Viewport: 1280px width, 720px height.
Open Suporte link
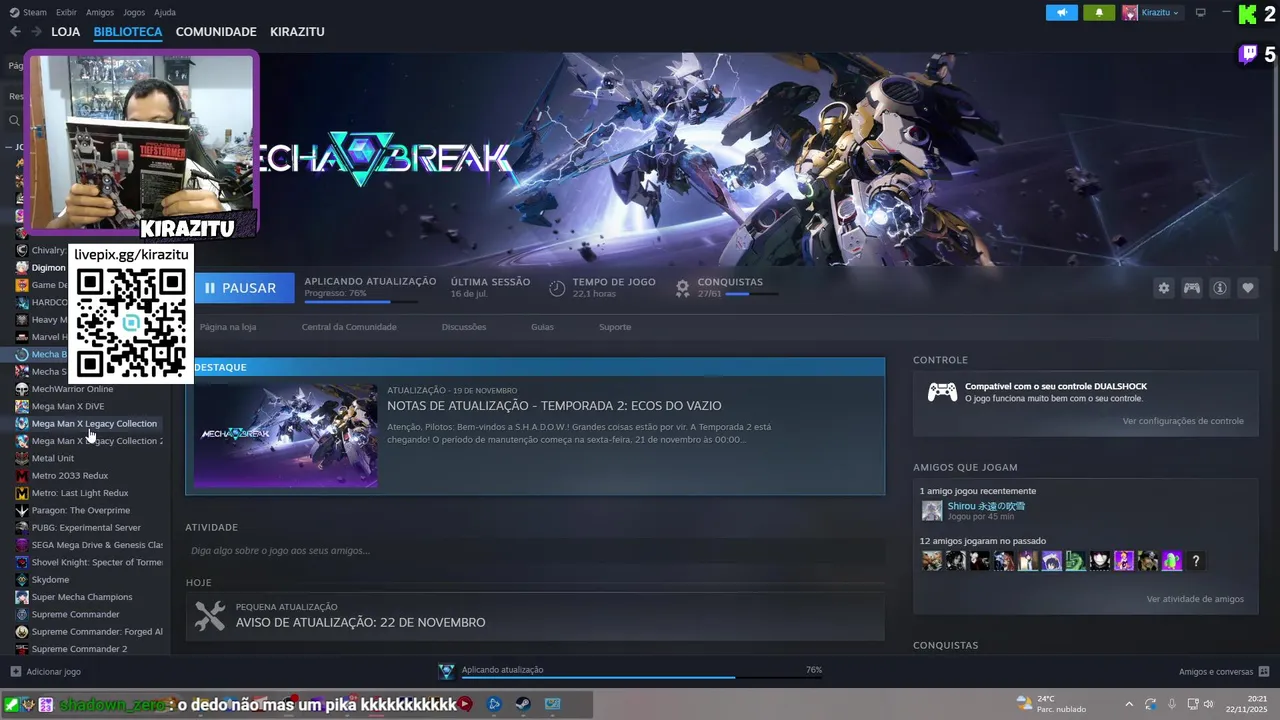click(x=615, y=327)
